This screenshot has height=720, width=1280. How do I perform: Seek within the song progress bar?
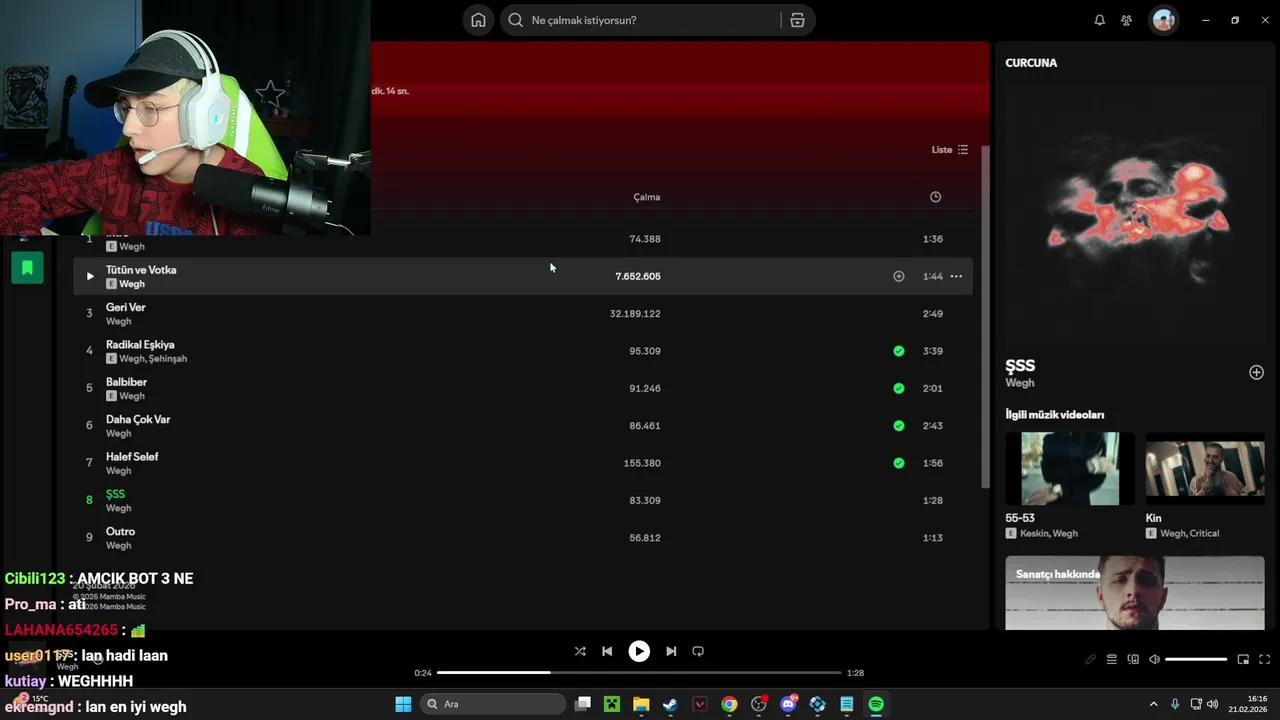click(639, 673)
